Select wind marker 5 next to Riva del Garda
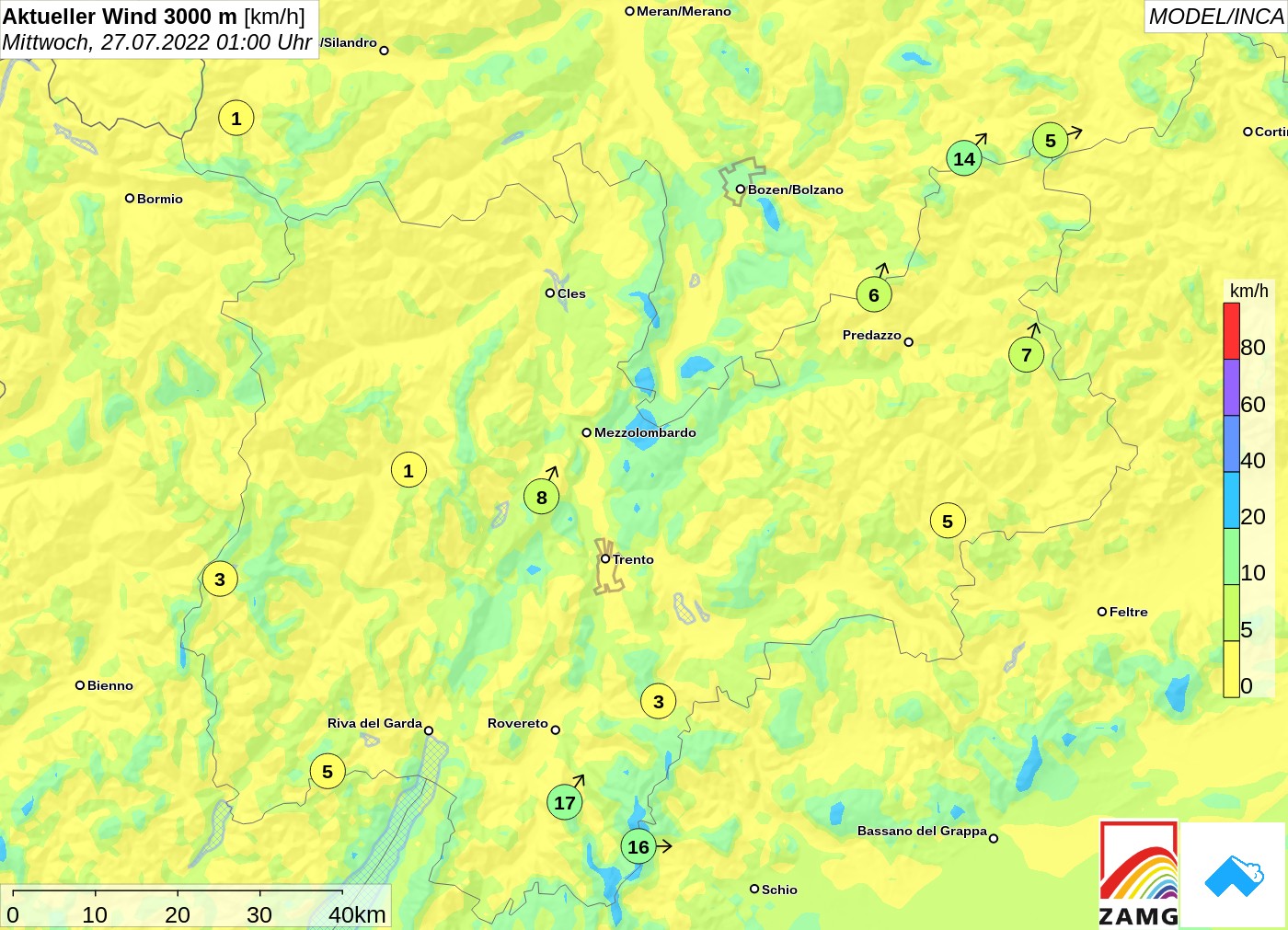The height and width of the screenshot is (930, 1288). point(328,771)
